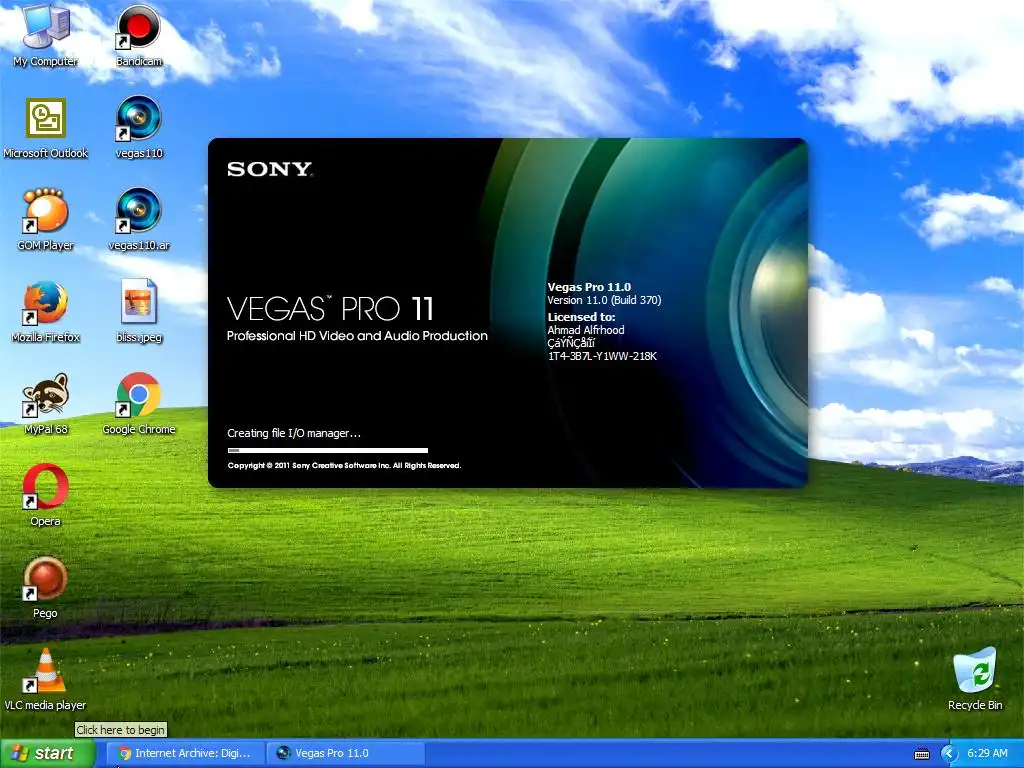Select the vegas110 shortcut icon
The width and height of the screenshot is (1024, 768).
(138, 128)
